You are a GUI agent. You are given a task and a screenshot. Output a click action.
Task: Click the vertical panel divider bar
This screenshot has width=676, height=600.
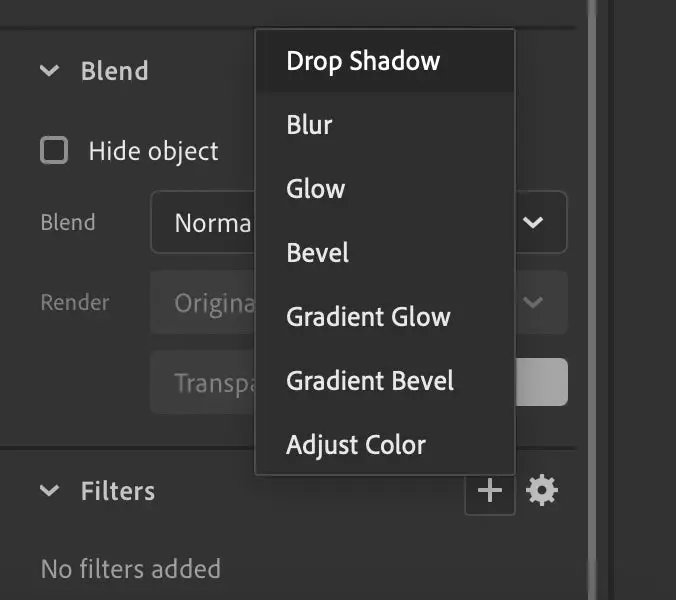pyautogui.click(x=592, y=300)
